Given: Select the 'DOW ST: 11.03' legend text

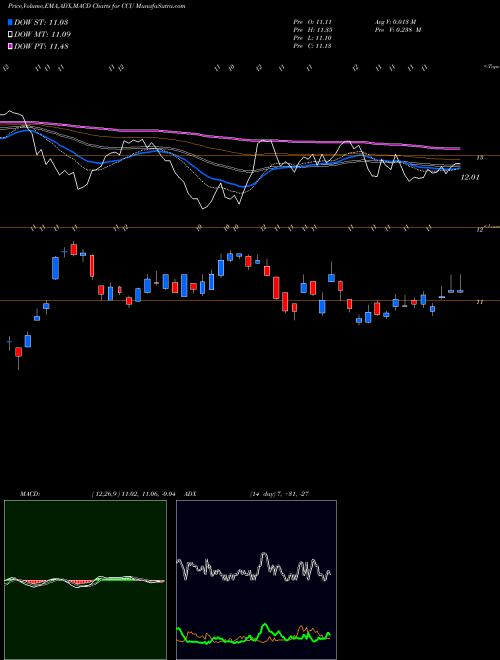Looking at the screenshot, I should [41, 22].
